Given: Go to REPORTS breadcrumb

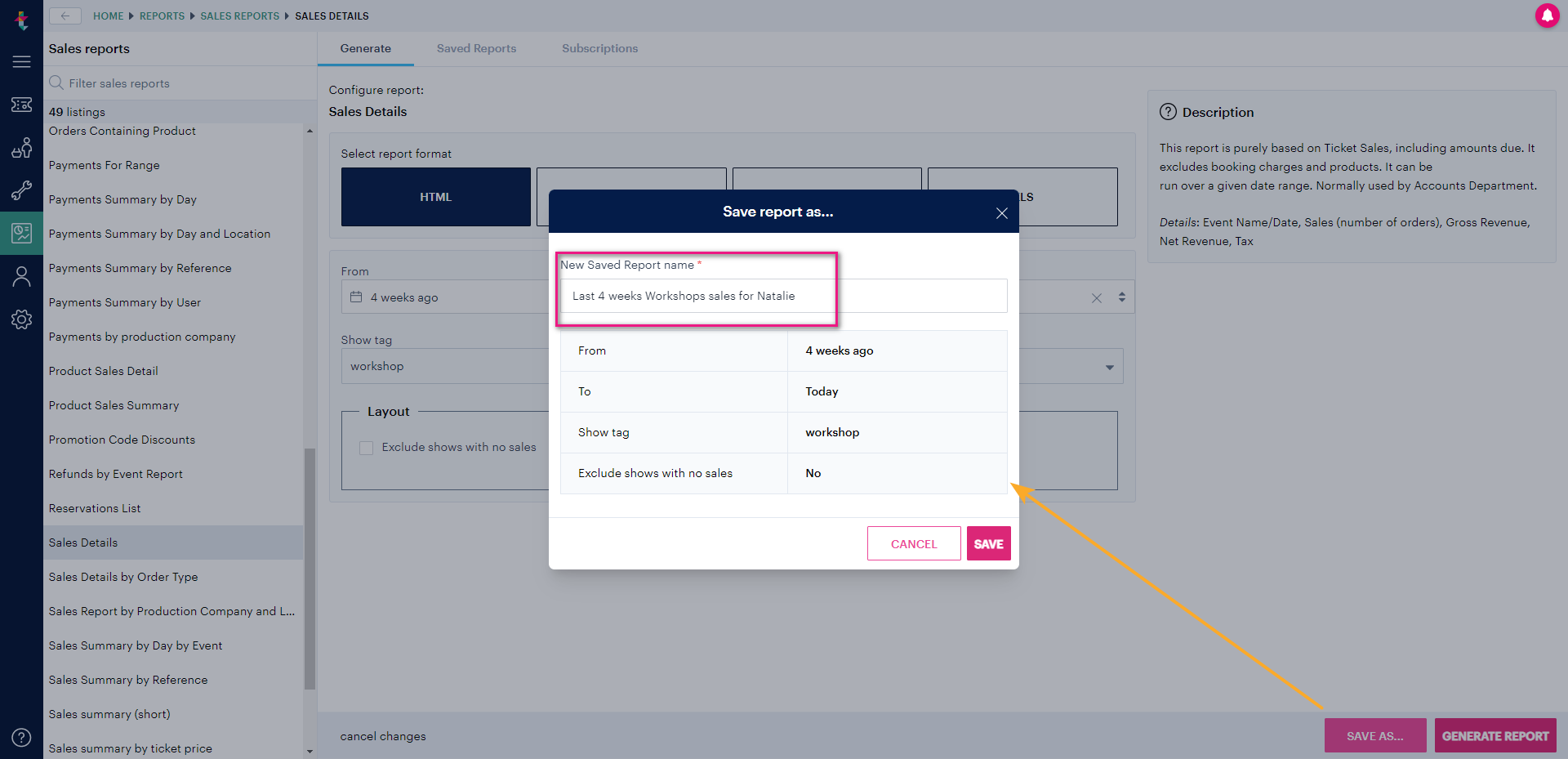Looking at the screenshot, I should (x=162, y=16).
